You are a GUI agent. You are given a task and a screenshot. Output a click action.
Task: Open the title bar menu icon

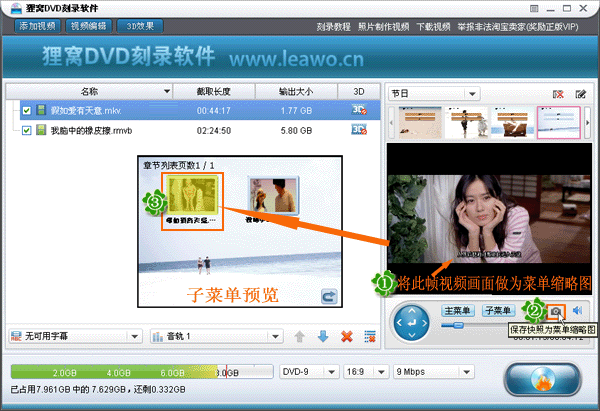pyautogui.click(x=534, y=8)
